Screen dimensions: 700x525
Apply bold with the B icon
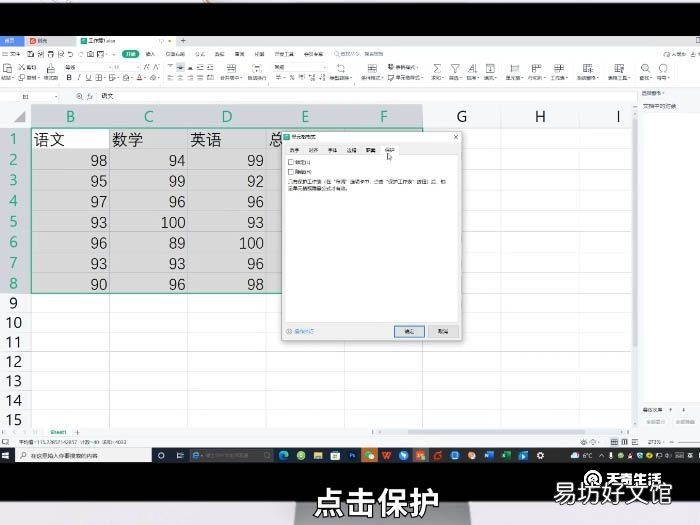[x=69, y=78]
